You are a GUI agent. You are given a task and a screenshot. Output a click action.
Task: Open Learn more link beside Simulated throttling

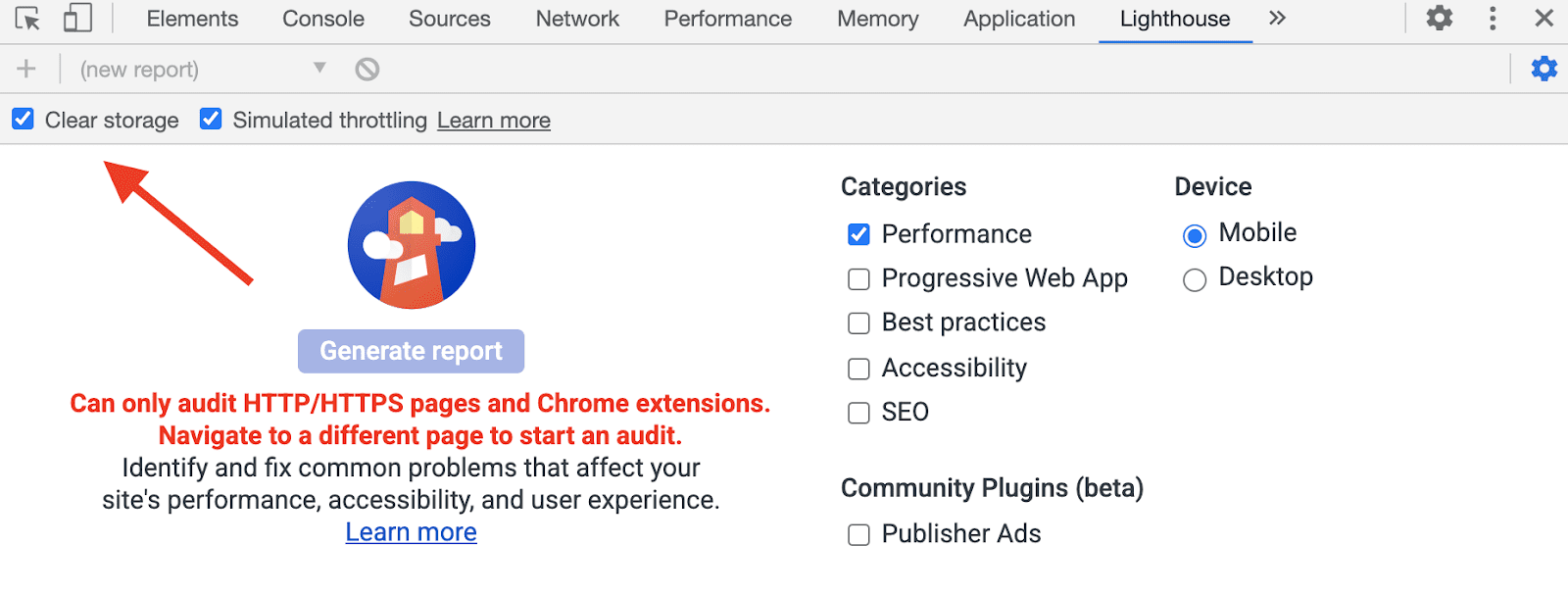click(494, 121)
